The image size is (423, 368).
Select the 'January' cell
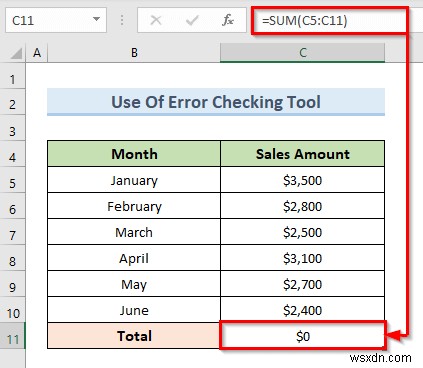coord(134,180)
